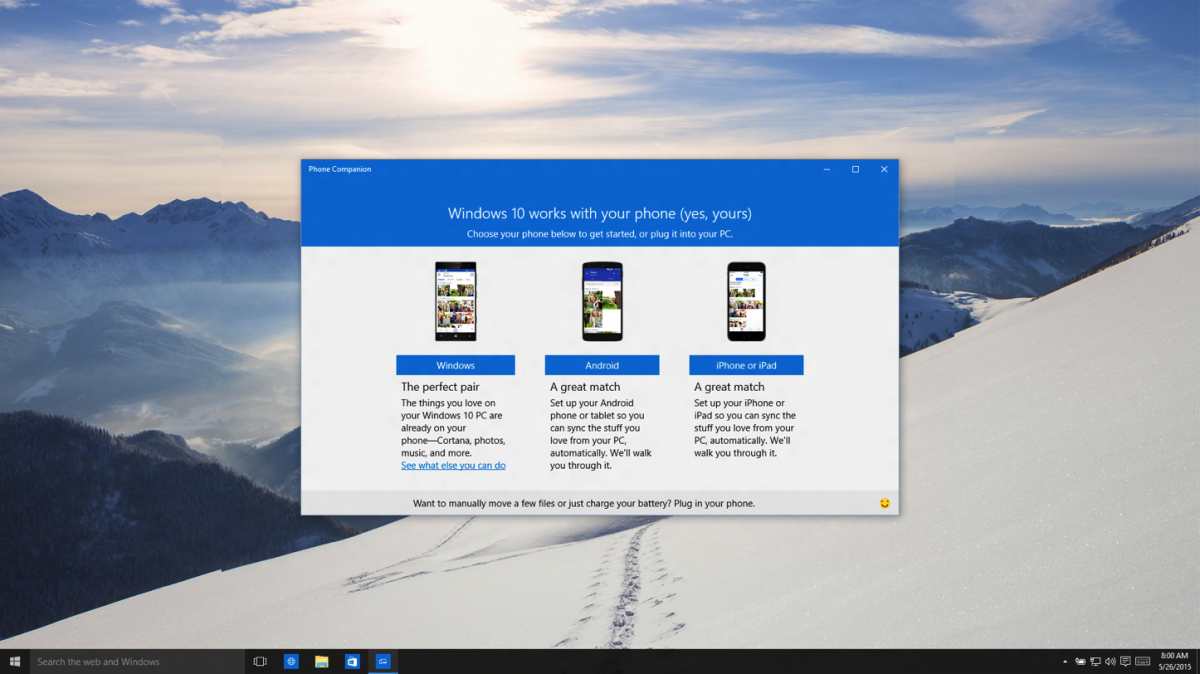The width and height of the screenshot is (1200, 674).
Task: Pick the iPhone or iPad button
Action: point(746,364)
